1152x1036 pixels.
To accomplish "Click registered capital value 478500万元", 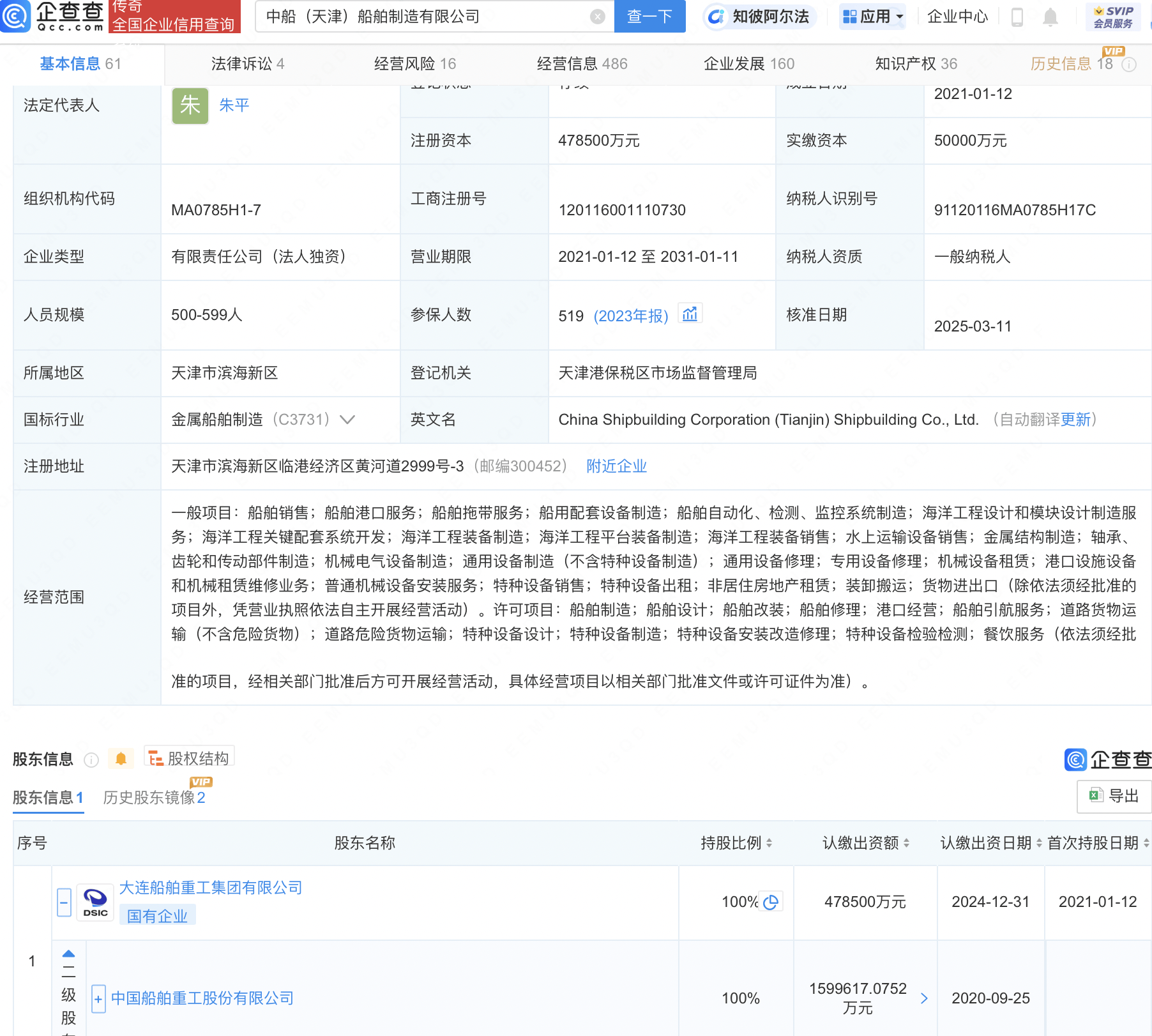I will coord(598,141).
